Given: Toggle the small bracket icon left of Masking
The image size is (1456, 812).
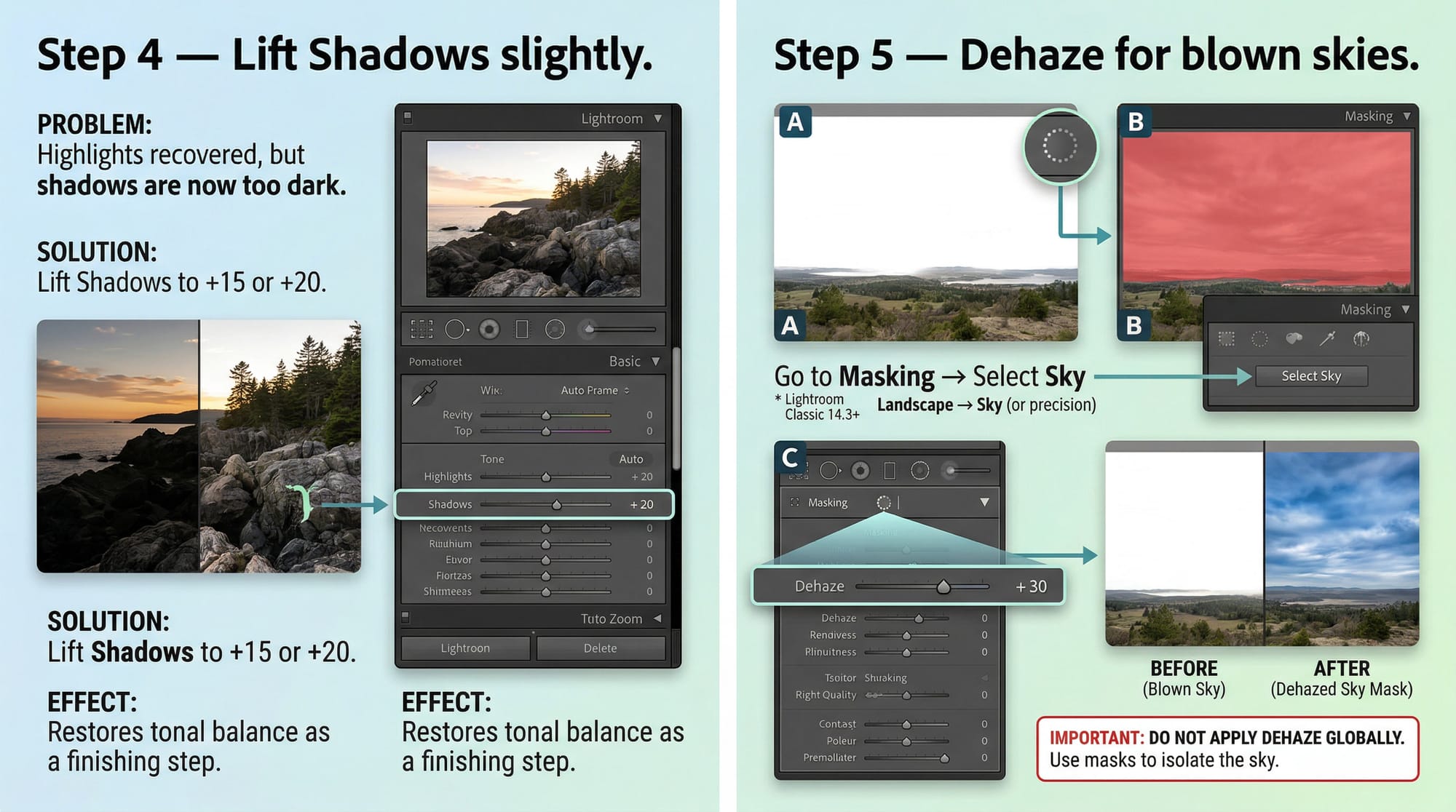Looking at the screenshot, I should pyautogui.click(x=794, y=502).
